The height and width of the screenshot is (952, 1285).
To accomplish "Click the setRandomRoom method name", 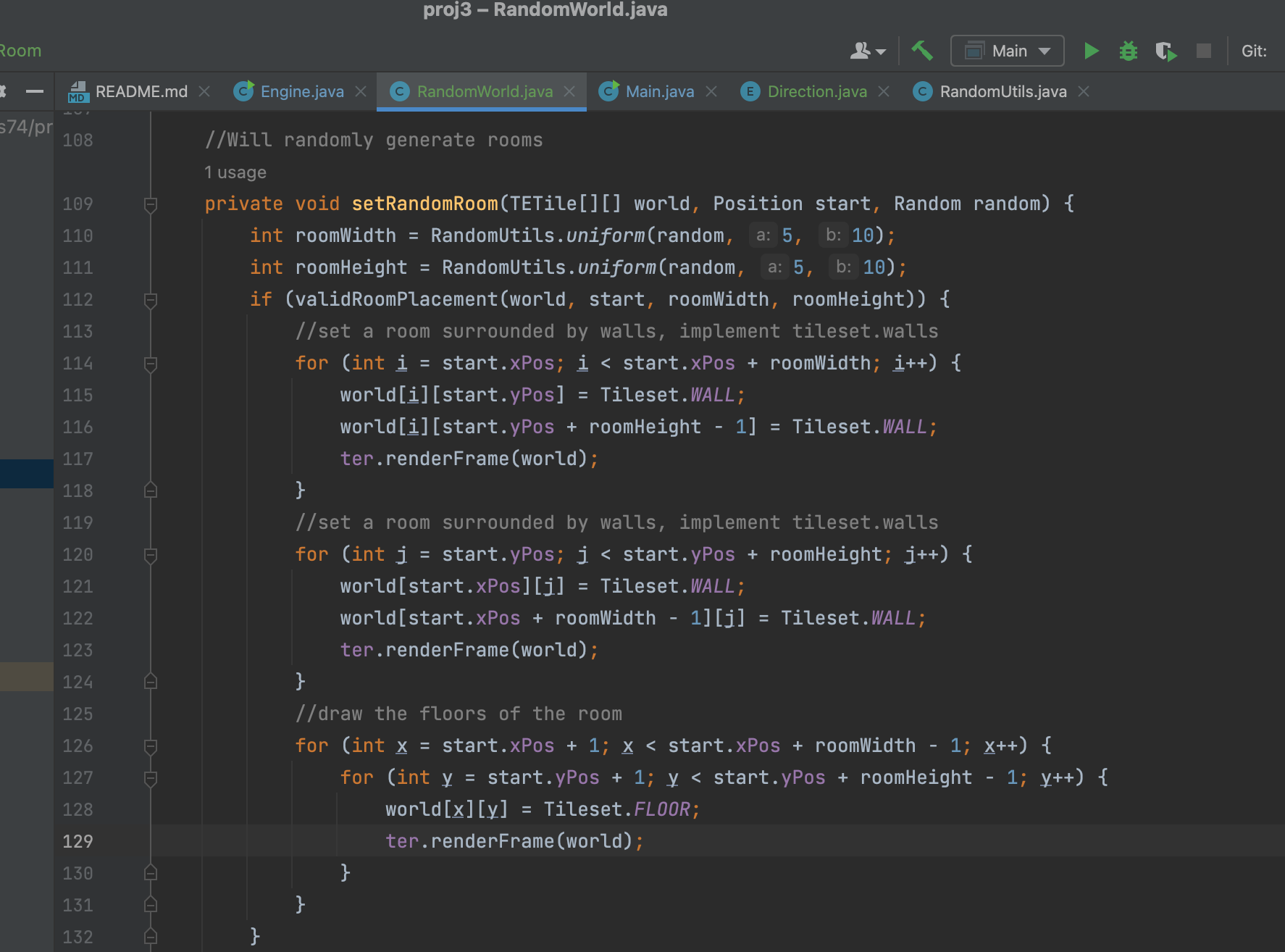I will click(424, 204).
